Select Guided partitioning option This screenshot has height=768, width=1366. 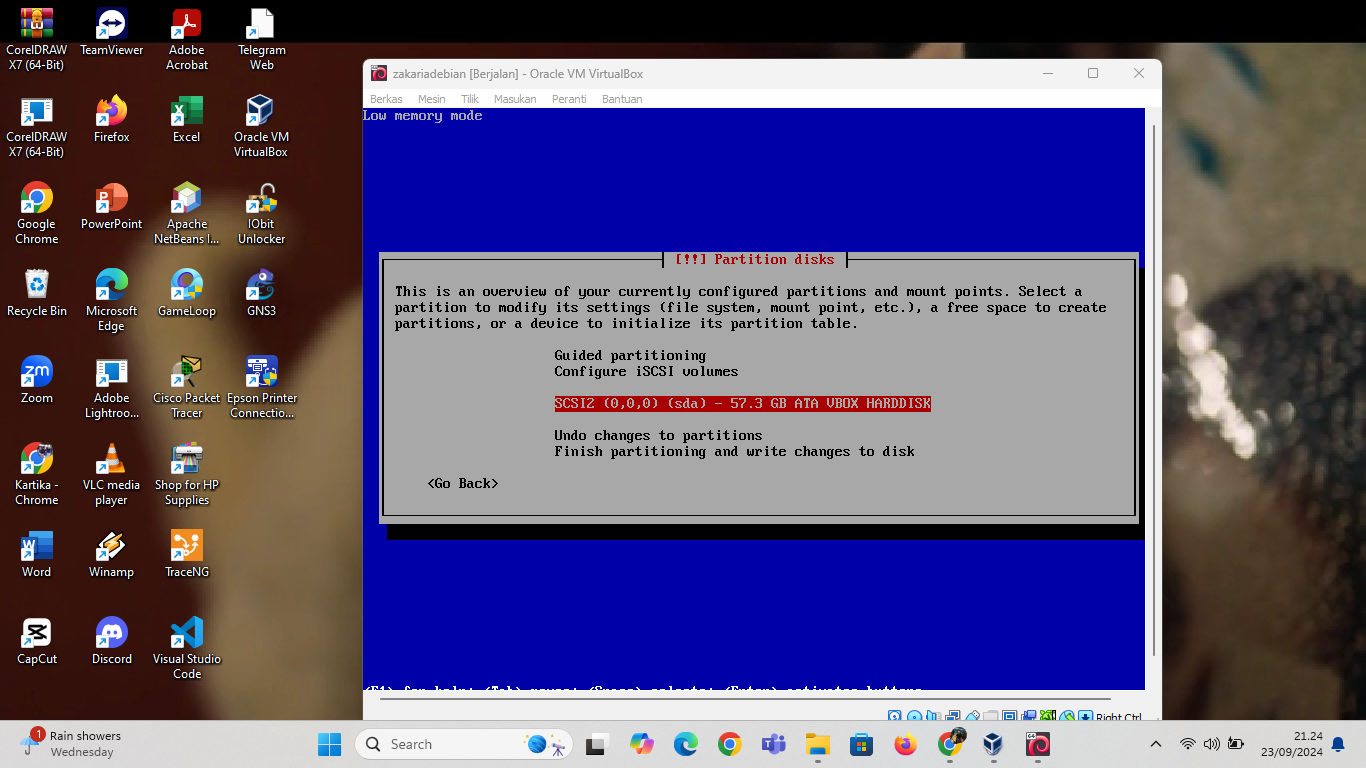(x=630, y=355)
